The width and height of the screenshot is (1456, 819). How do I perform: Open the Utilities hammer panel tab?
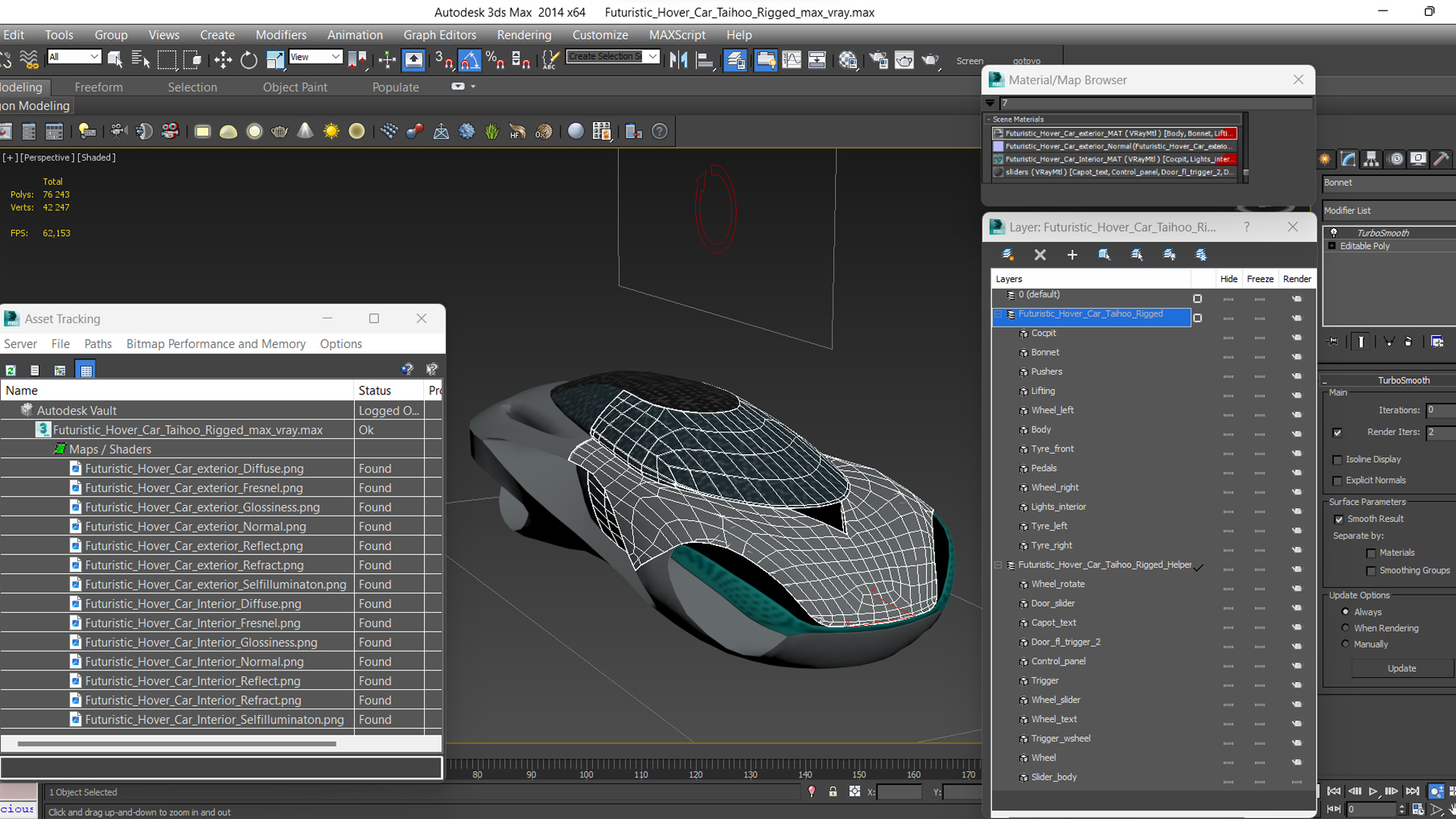[1442, 159]
